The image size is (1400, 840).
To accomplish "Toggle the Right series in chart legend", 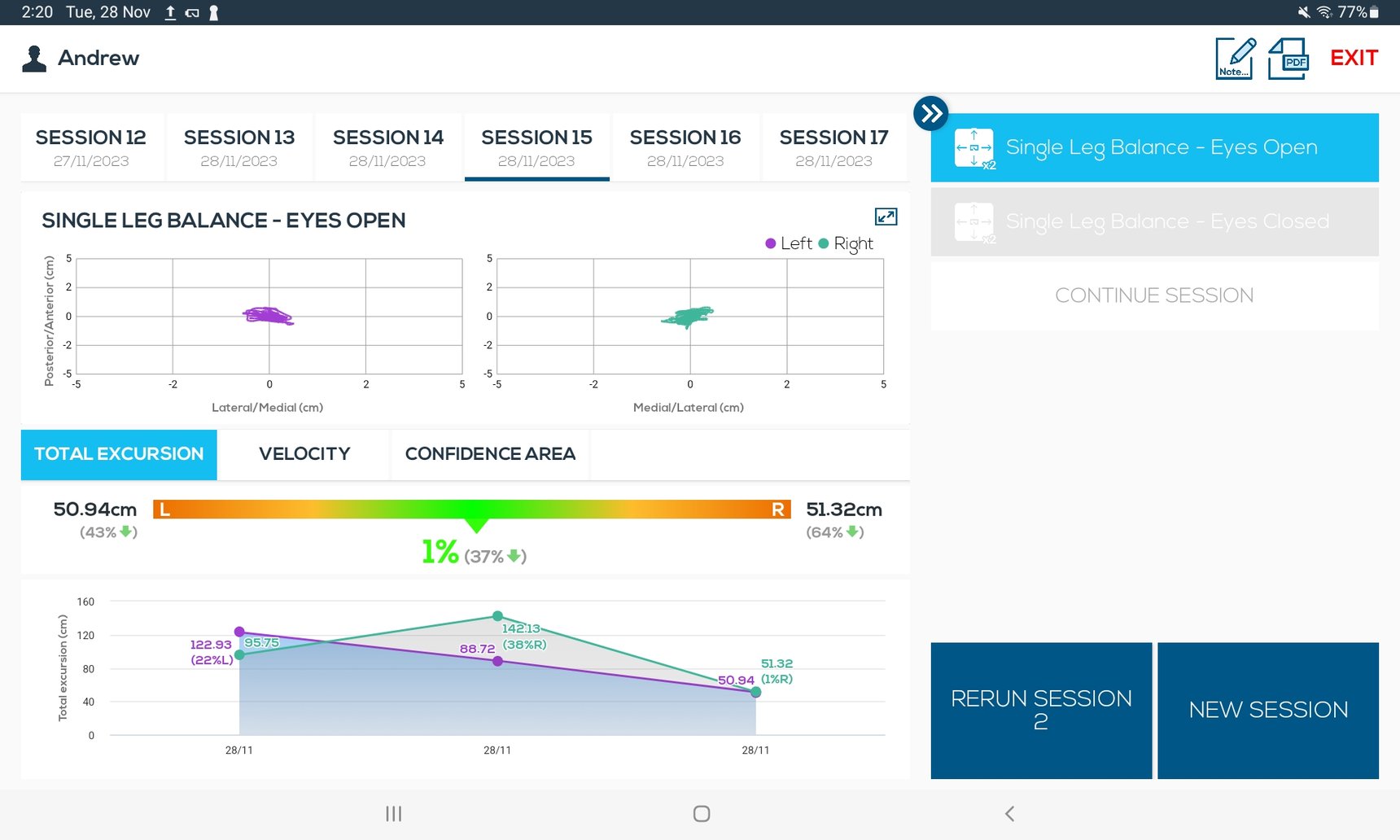I will pos(846,243).
